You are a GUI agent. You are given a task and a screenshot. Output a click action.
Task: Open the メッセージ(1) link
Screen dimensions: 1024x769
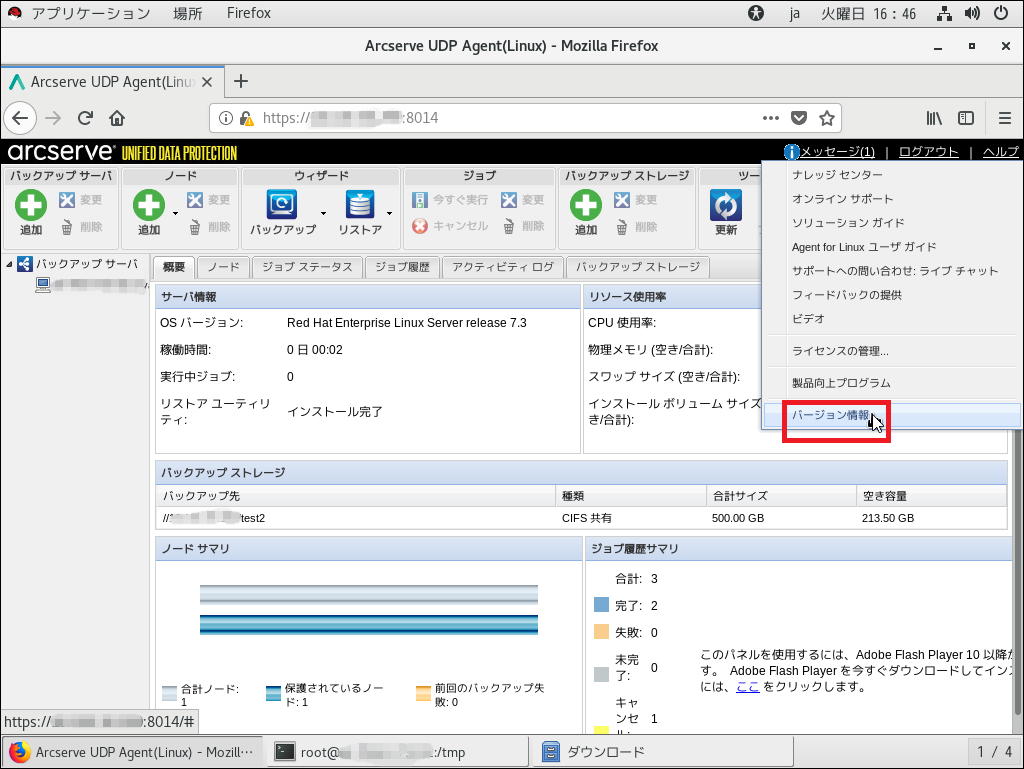pos(837,152)
